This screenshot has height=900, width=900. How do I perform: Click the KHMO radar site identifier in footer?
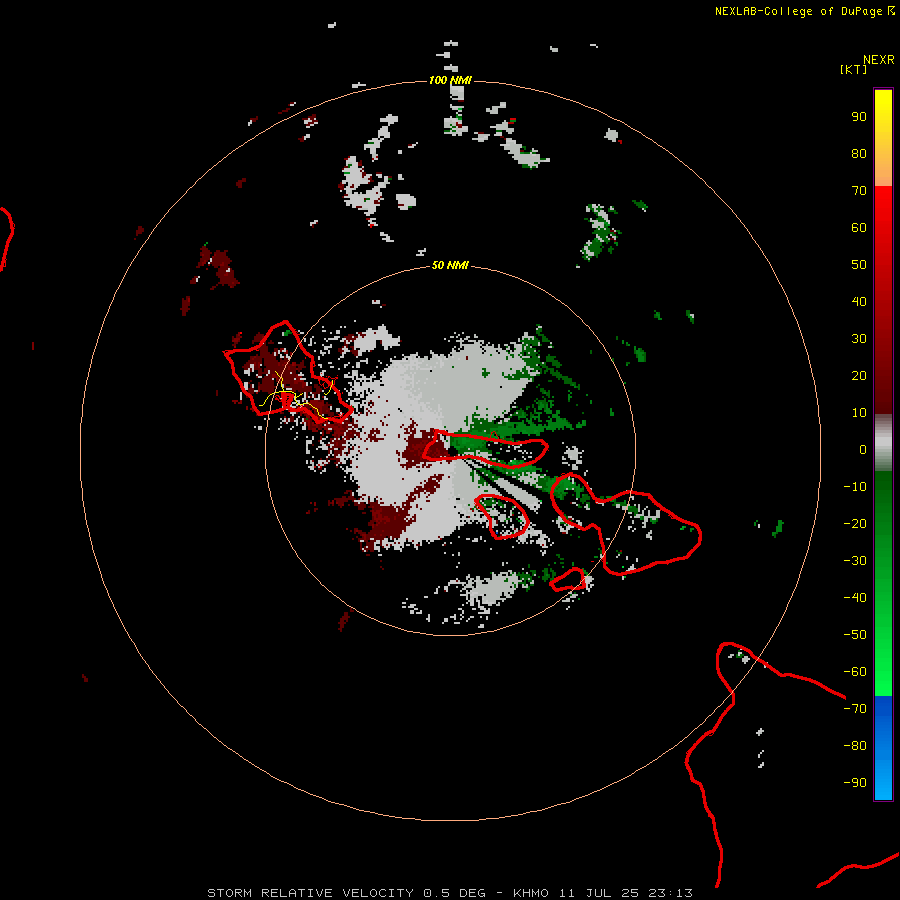point(531,893)
